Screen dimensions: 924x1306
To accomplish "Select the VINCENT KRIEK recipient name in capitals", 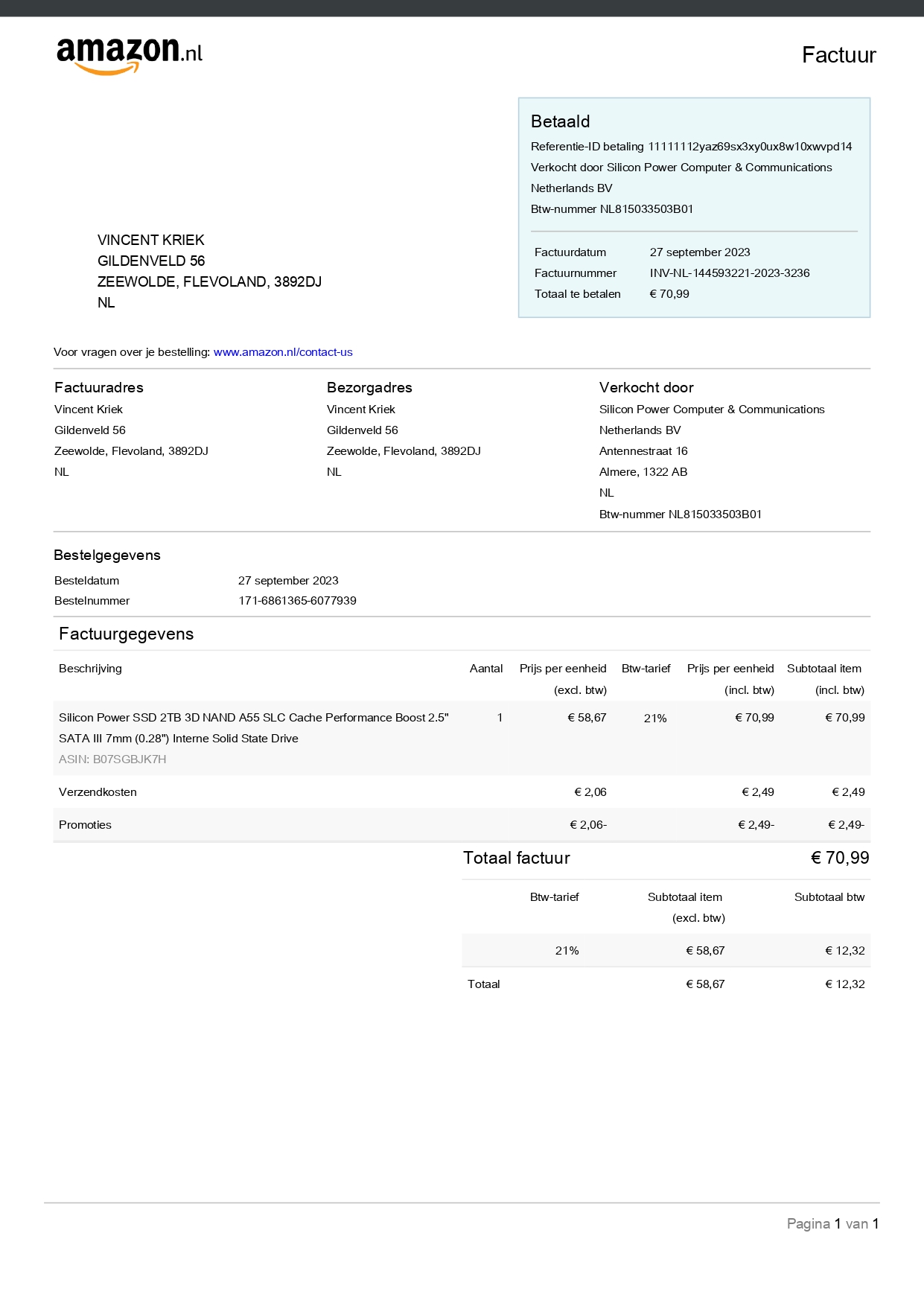I will click(150, 240).
